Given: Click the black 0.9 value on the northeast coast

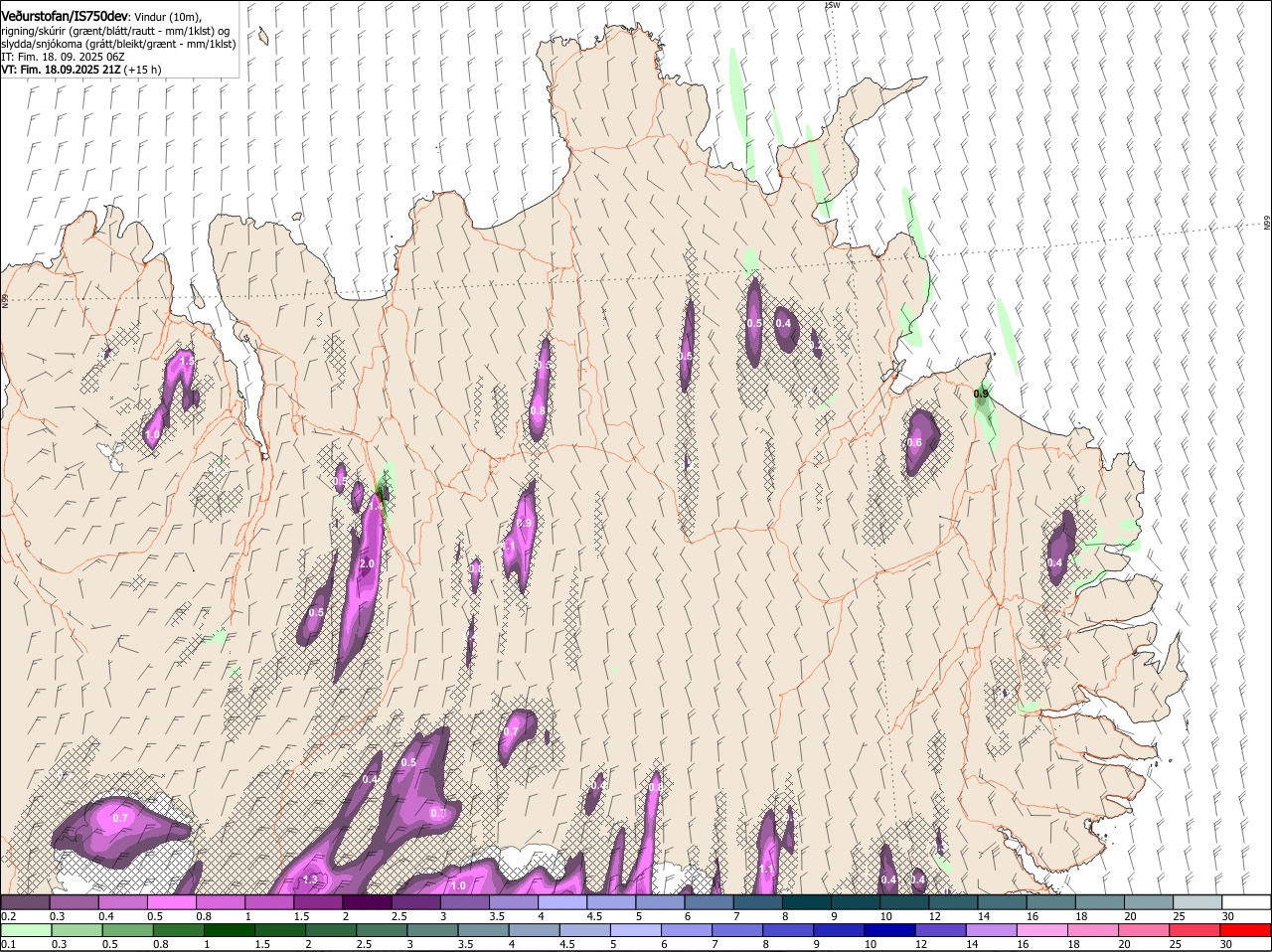Looking at the screenshot, I should coord(981,395).
